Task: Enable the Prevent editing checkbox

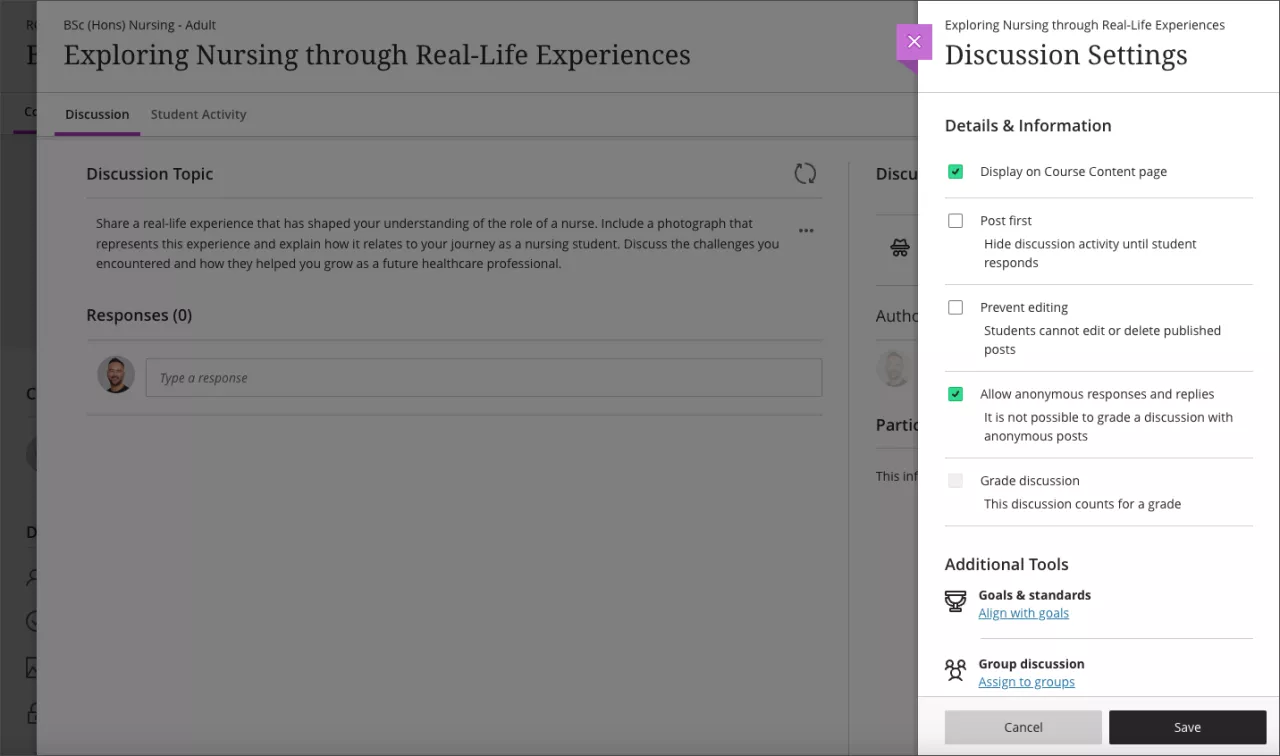Action: click(x=955, y=307)
